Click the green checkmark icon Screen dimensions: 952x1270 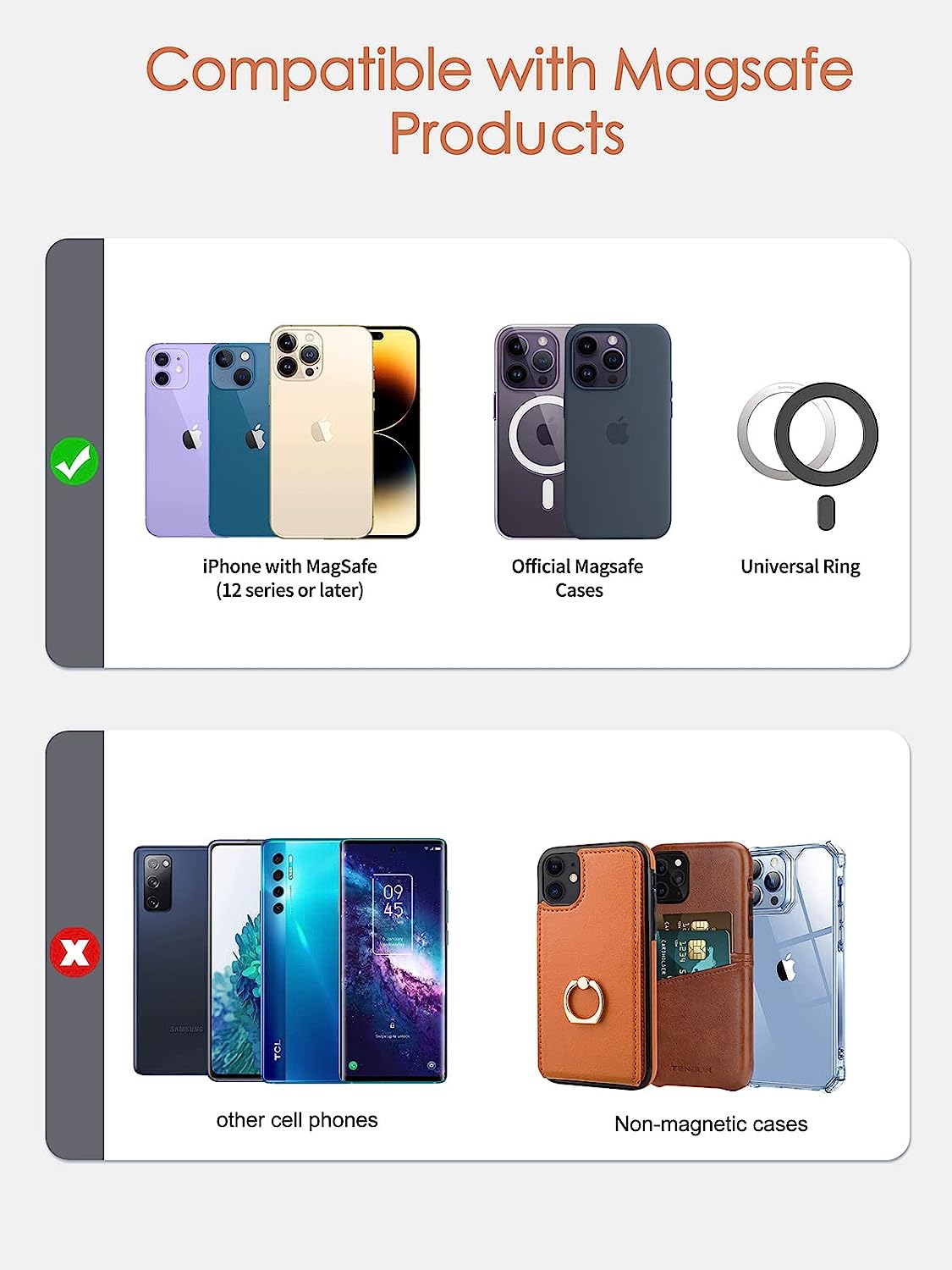coord(74,461)
